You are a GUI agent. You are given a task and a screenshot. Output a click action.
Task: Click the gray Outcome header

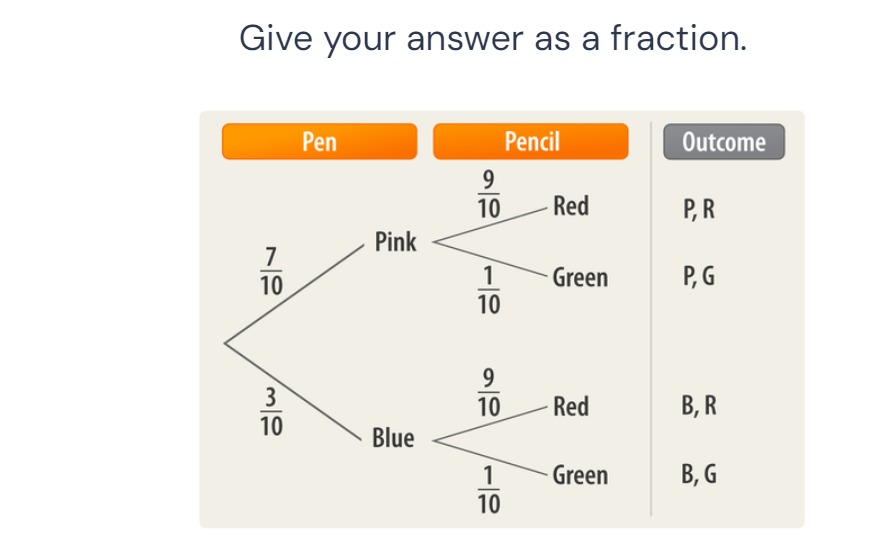[x=724, y=142]
